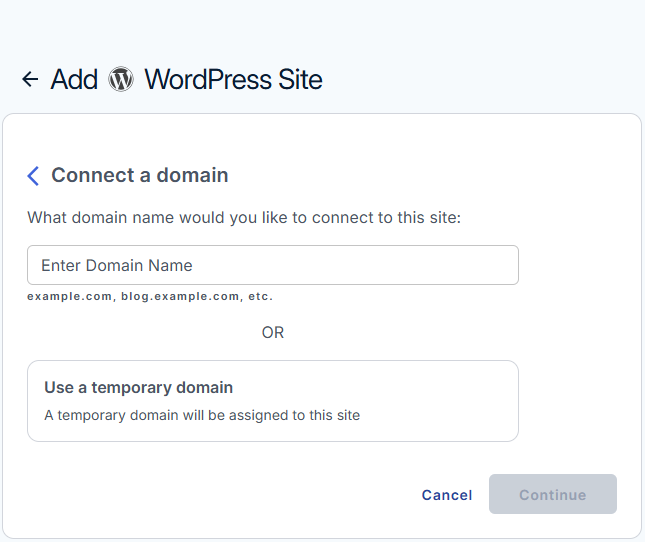The width and height of the screenshot is (645, 542).
Task: Click the What domain name question text
Action: [x=244, y=218]
